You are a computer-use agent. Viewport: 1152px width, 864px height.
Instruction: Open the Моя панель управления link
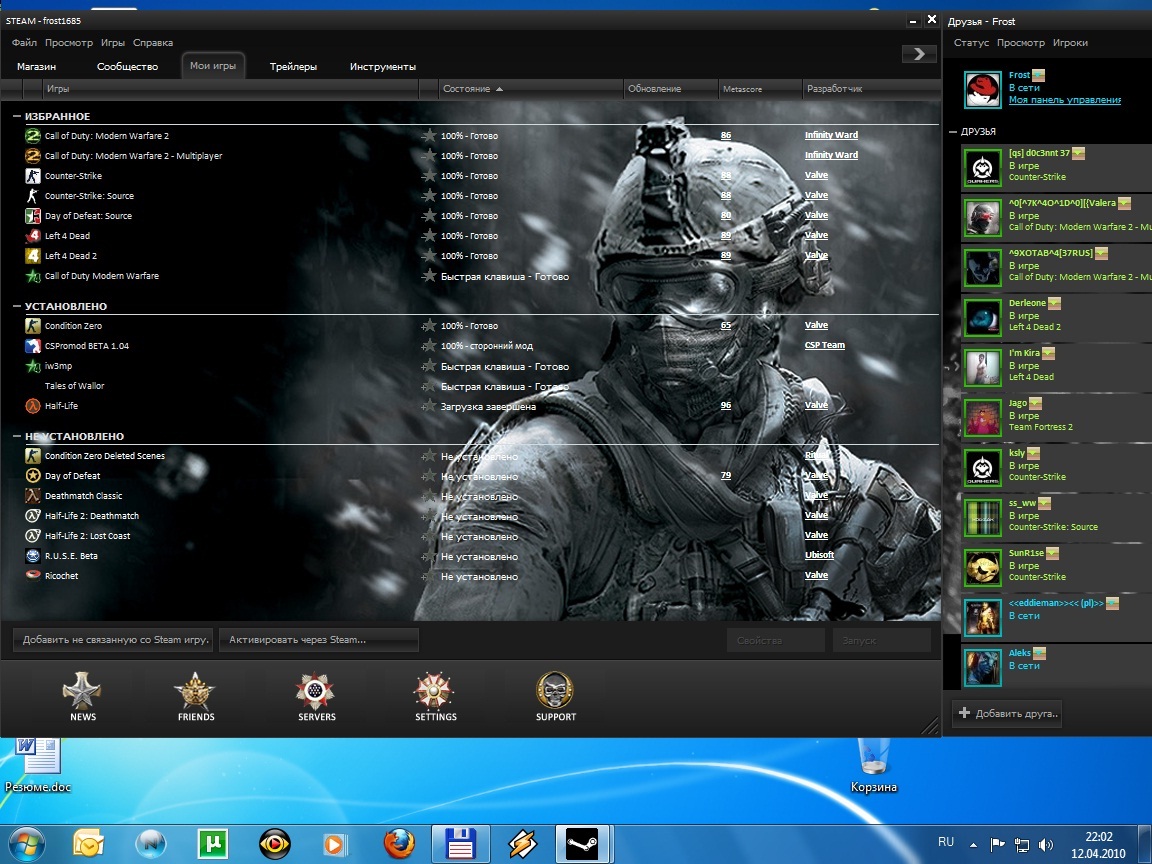1064,100
